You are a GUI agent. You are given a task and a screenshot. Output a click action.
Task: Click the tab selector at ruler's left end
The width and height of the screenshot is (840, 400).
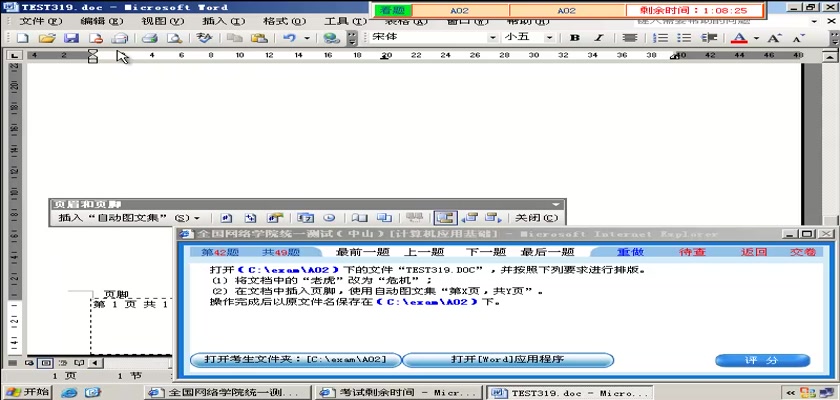click(x=13, y=55)
